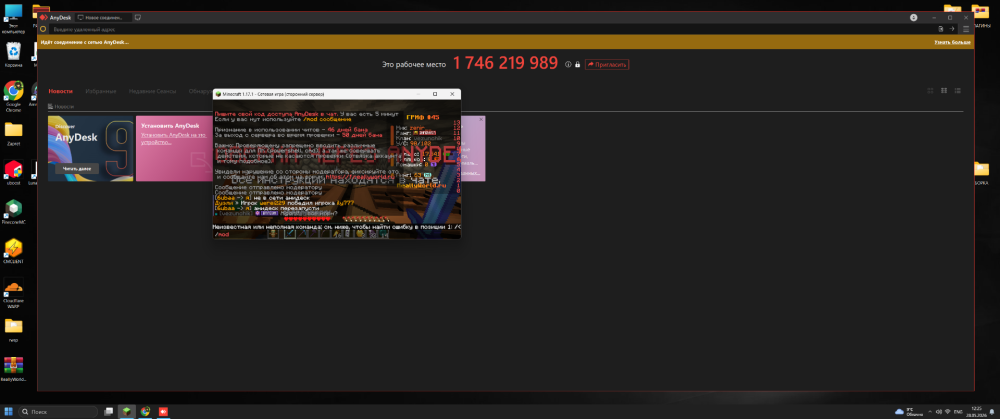Switch to Minecraft from the taskbar
The width and height of the screenshot is (1000, 419).
(127, 411)
